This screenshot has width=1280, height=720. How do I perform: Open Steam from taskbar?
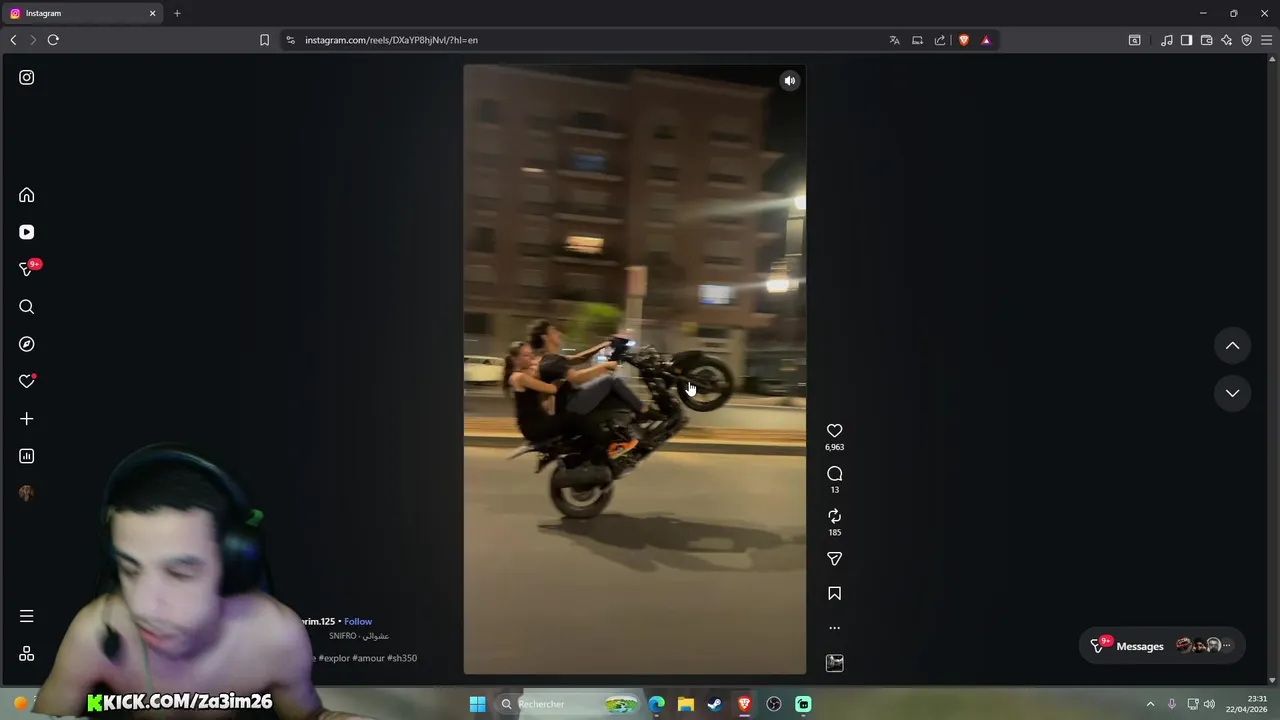715,704
